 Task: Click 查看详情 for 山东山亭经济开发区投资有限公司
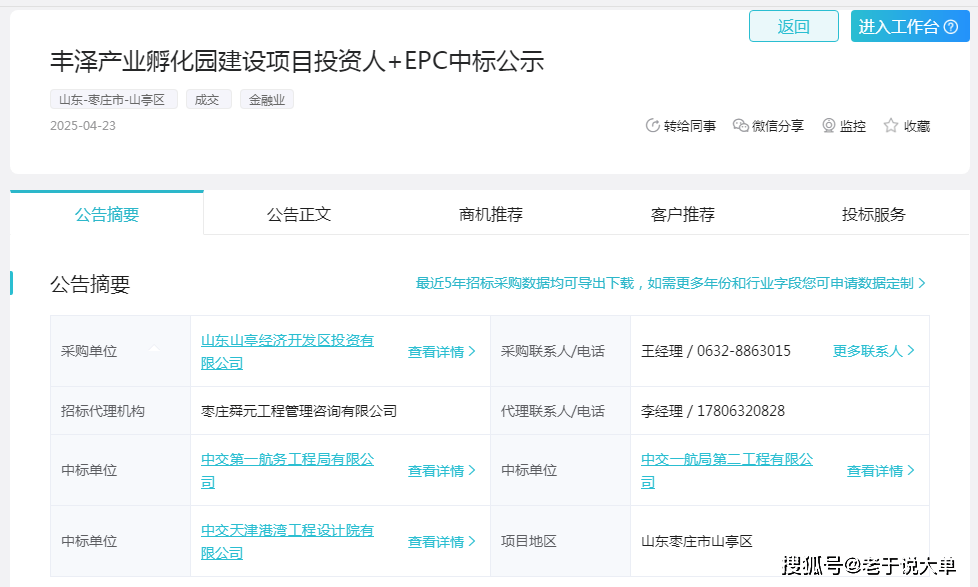(442, 352)
